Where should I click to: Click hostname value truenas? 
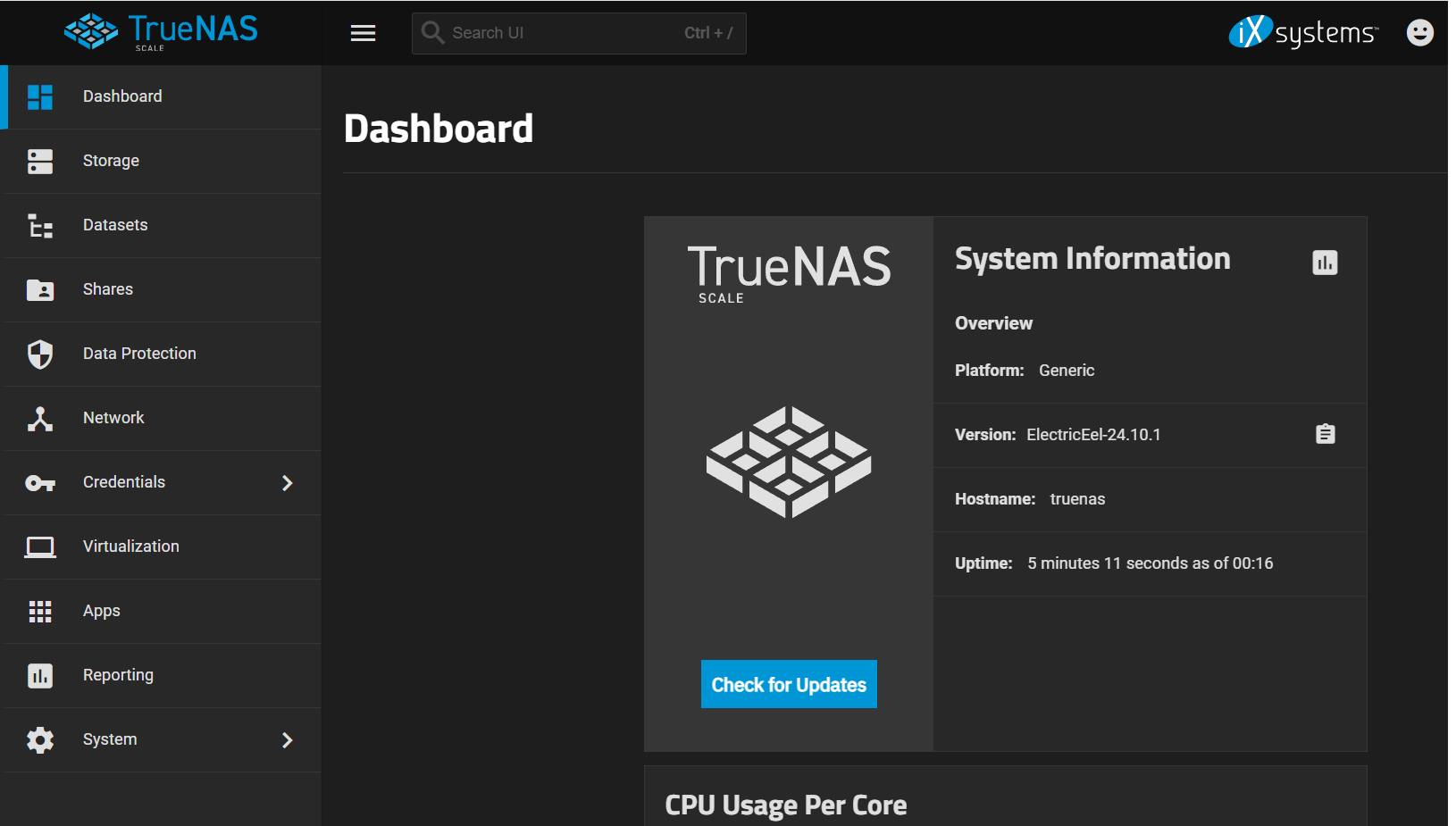1077,499
